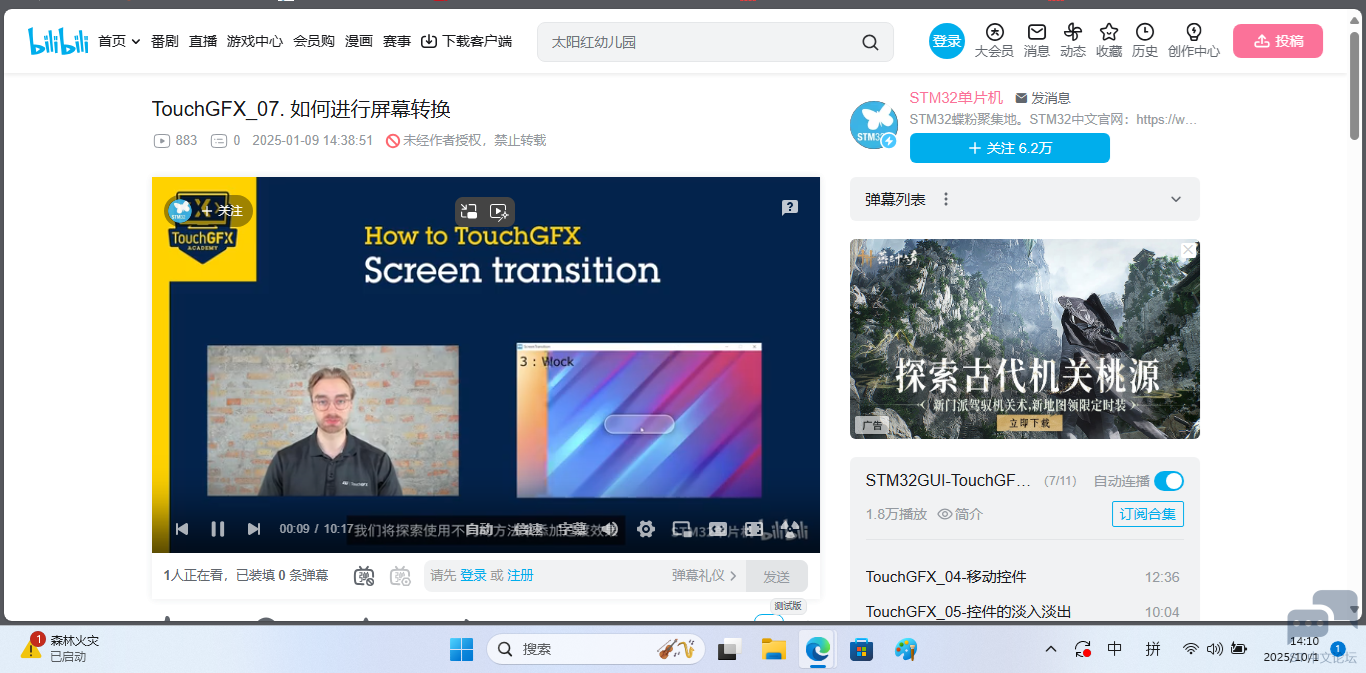Toggle the 自动连播 autoplay switch
This screenshot has width=1366, height=673.
(1168, 481)
